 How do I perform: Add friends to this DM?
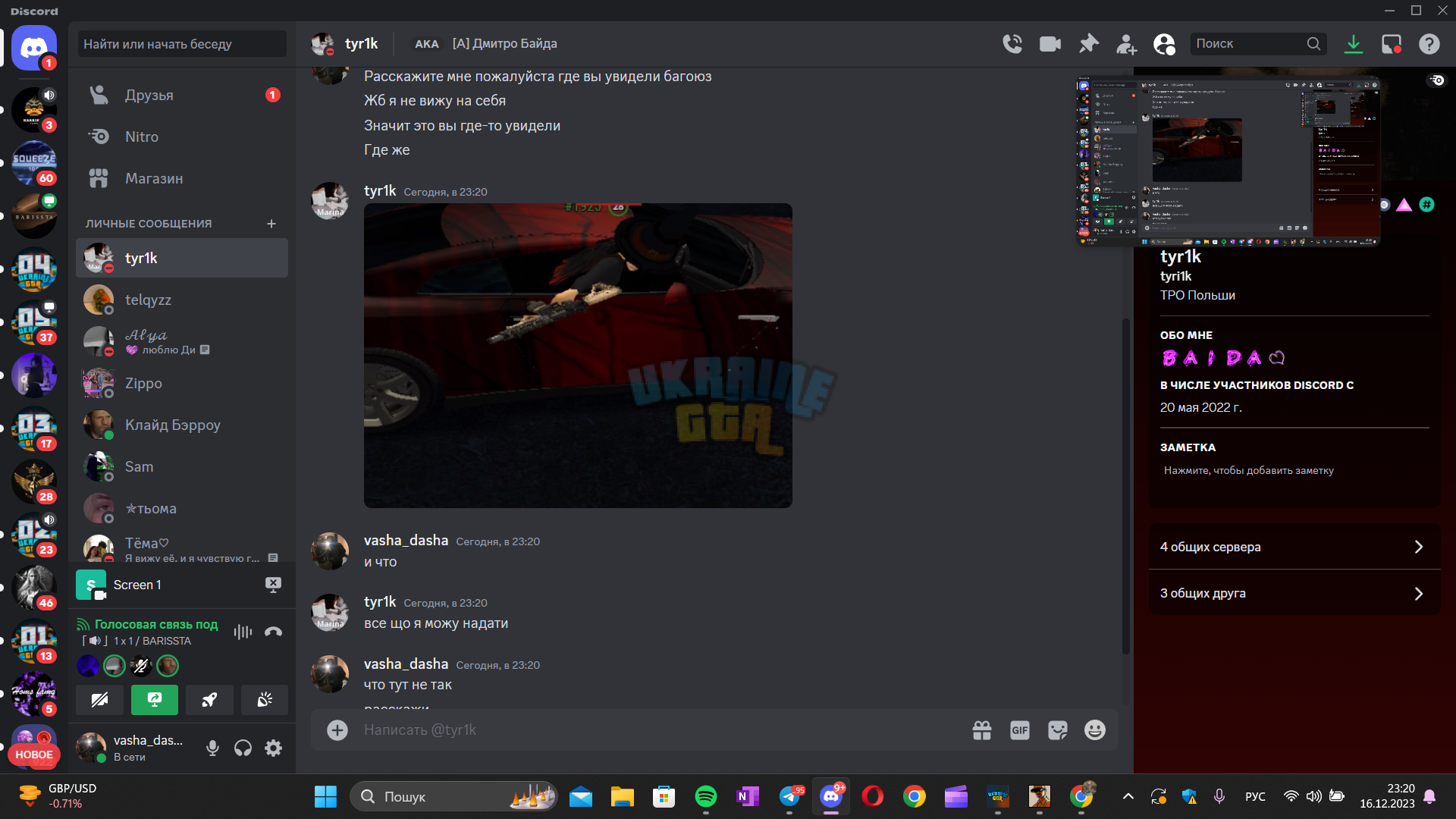[x=1126, y=44]
